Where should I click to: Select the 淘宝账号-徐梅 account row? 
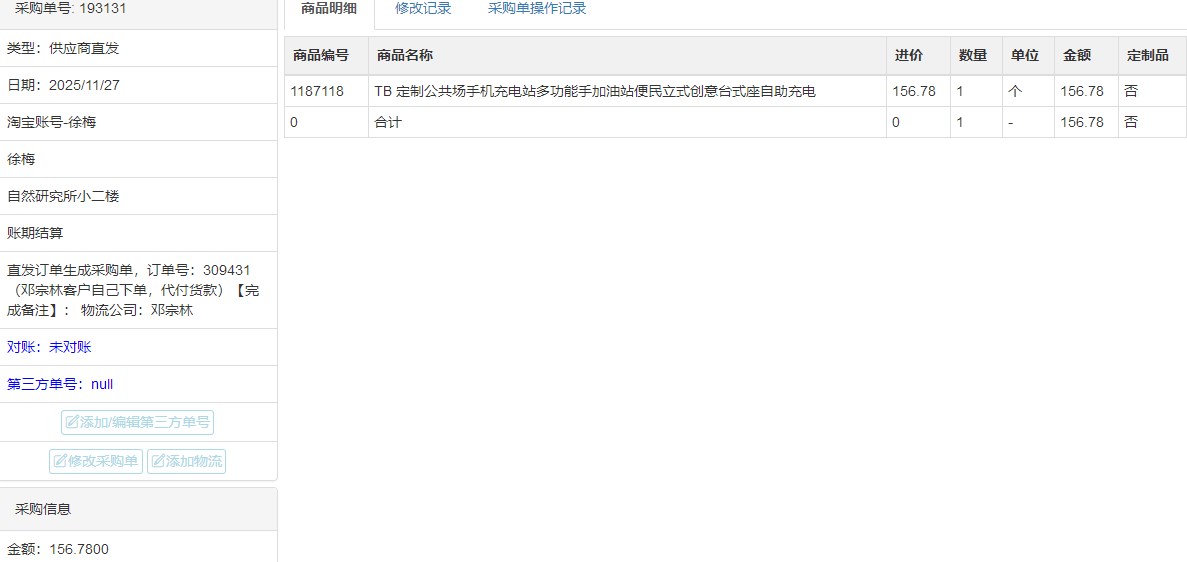click(52, 122)
